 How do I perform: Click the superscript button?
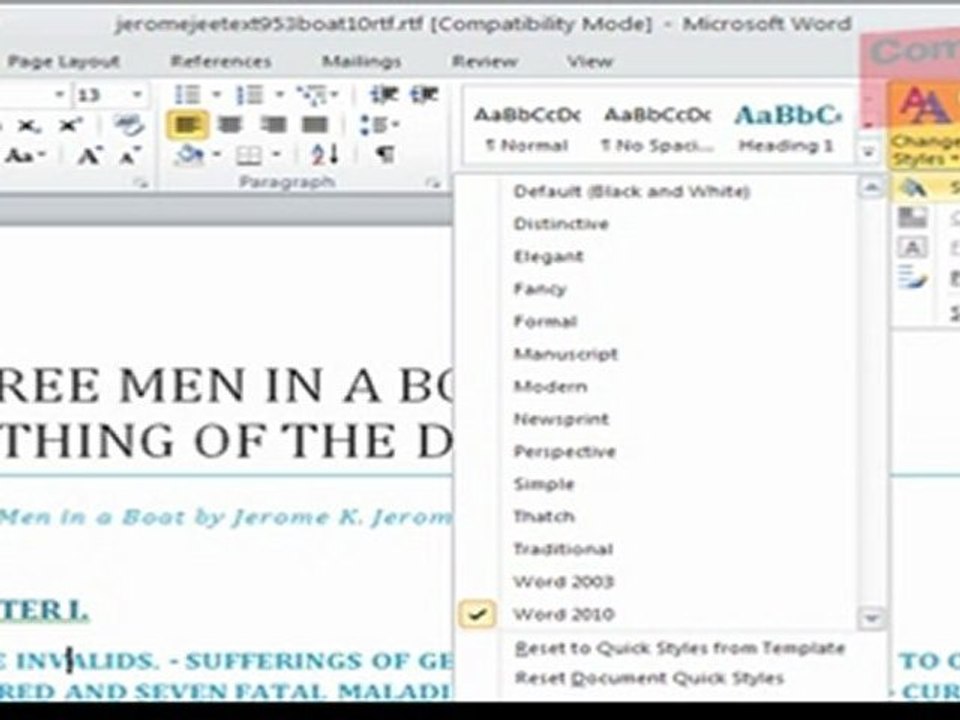point(70,126)
